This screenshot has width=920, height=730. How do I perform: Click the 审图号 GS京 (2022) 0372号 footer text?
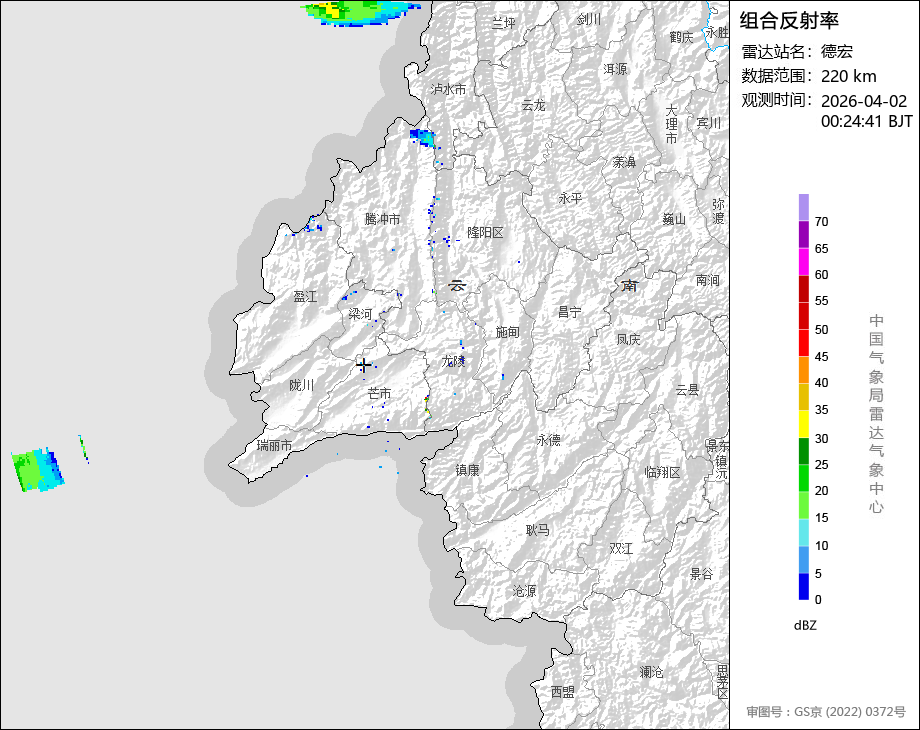(x=825, y=712)
